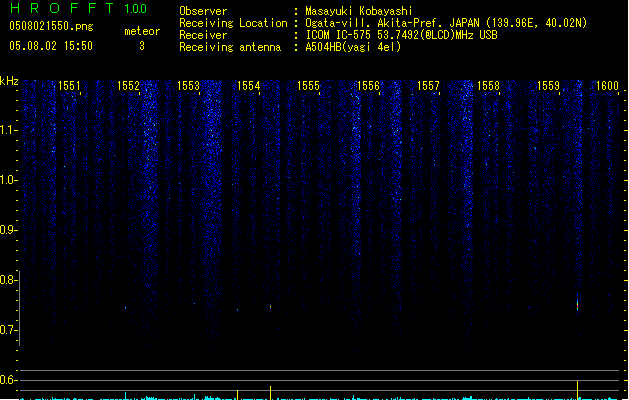Click the faint echo dot near 1552
The width and height of the screenshot is (629, 400).
tap(126, 308)
